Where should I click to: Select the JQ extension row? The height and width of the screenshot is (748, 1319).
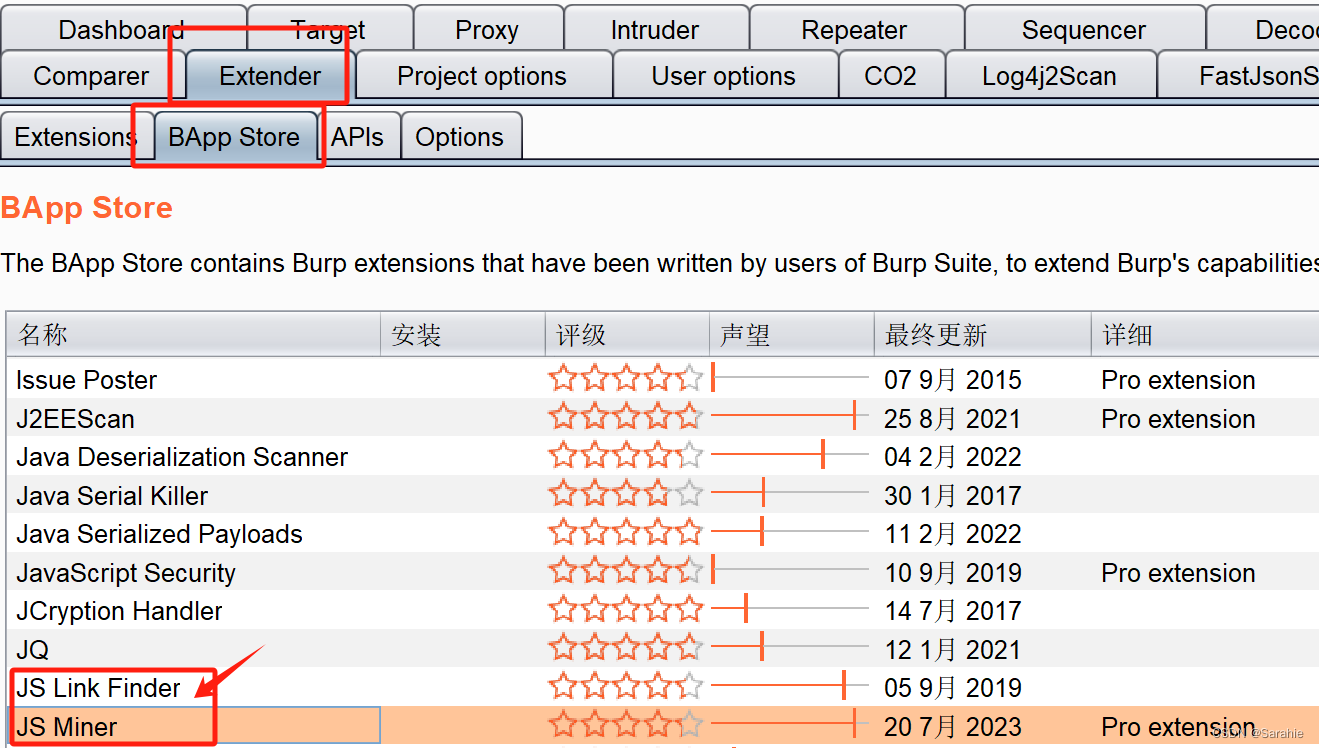pos(663,649)
